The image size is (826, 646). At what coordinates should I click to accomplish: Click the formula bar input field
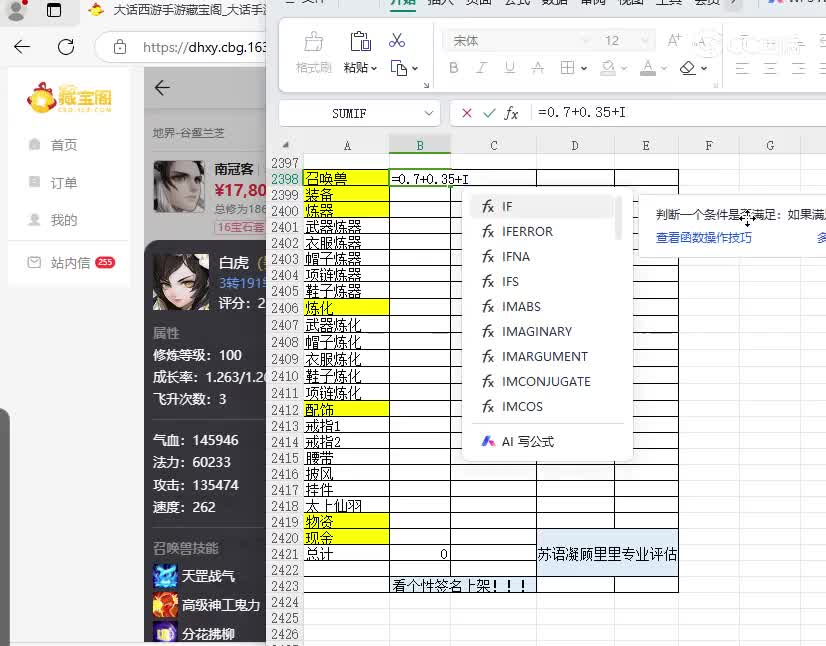pyautogui.click(x=680, y=113)
